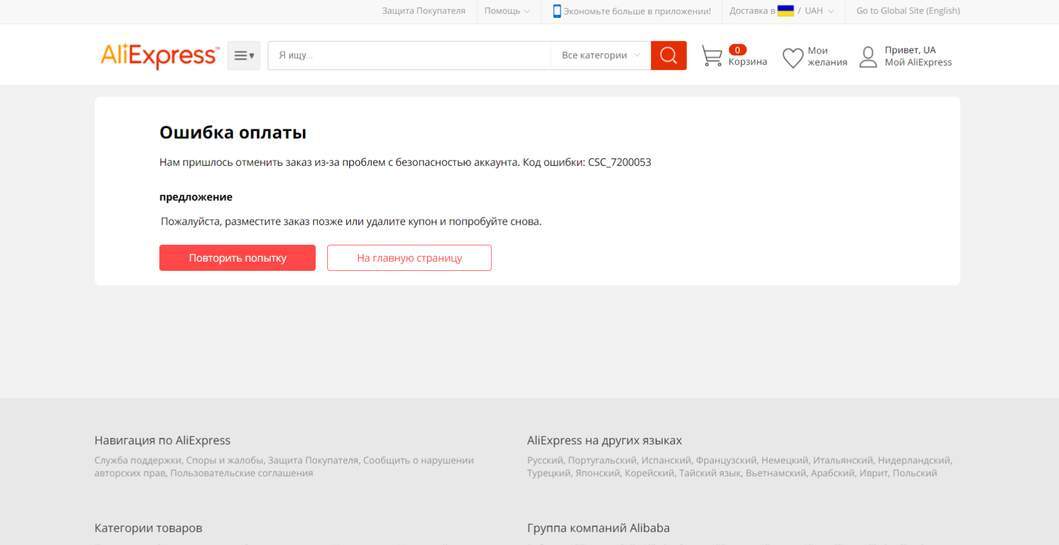Click in the 'Я ищу...' search field
This screenshot has height=545, width=1059.
(x=408, y=56)
